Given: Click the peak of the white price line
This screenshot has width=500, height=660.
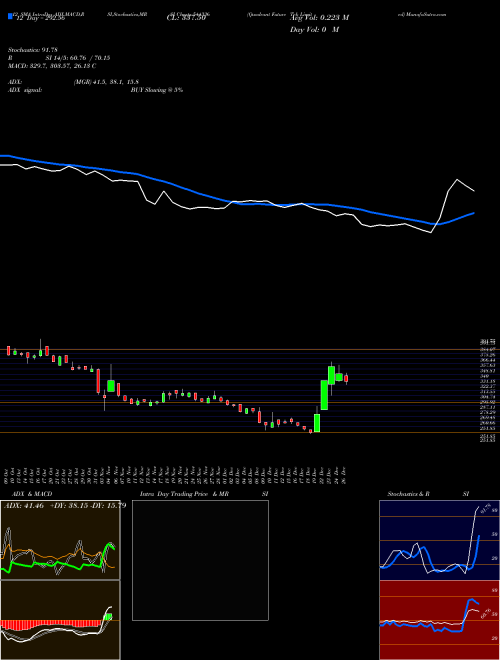Looking at the screenshot, I should pyautogui.click(x=457, y=180).
